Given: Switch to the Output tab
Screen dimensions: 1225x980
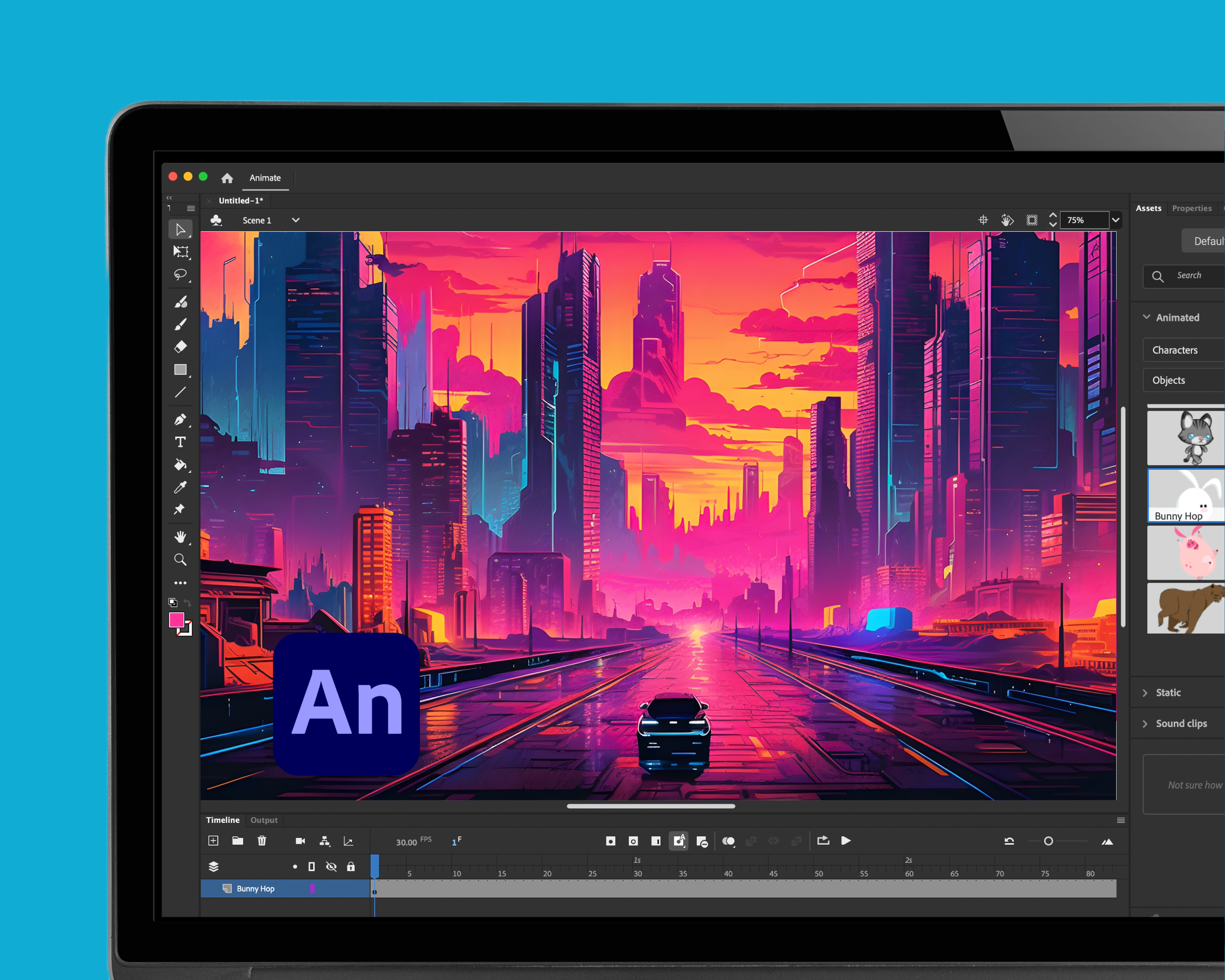Looking at the screenshot, I should tap(264, 820).
